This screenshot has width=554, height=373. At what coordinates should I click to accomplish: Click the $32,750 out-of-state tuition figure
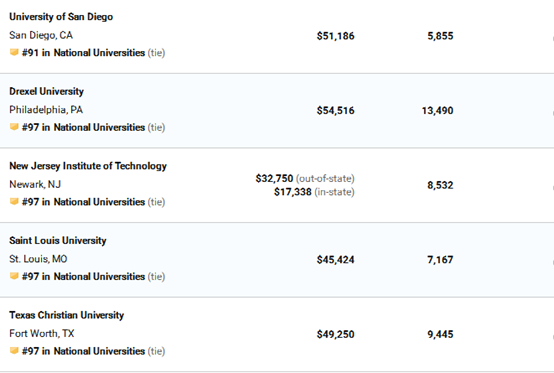pos(275,178)
